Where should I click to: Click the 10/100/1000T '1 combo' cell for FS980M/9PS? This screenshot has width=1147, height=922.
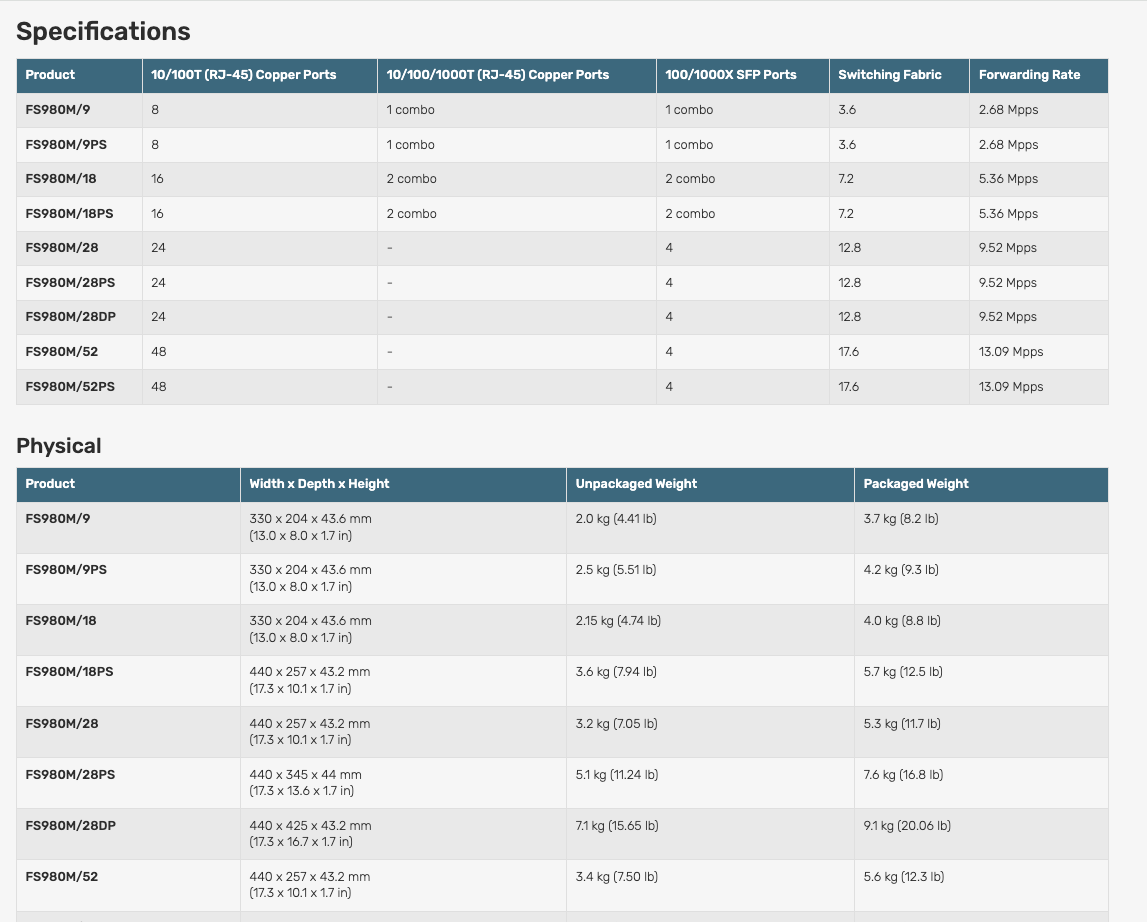[410, 145]
